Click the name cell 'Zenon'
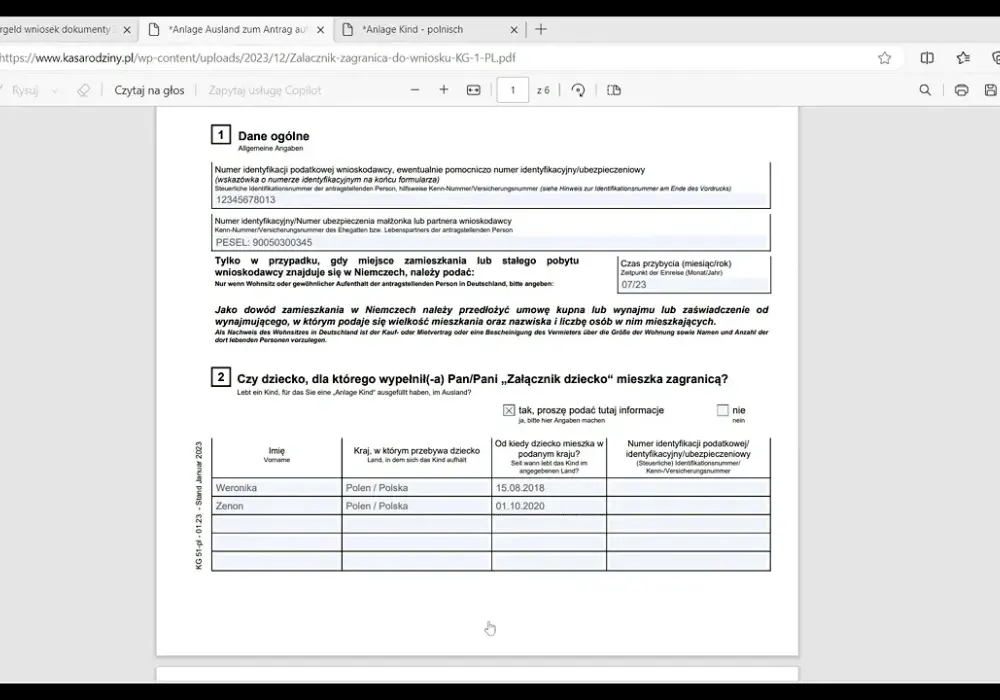 (x=277, y=506)
